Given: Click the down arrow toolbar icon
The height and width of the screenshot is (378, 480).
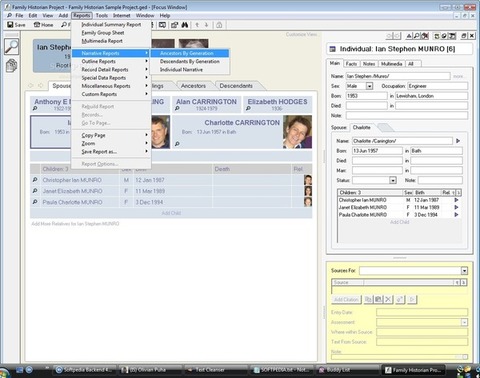Looking at the screenshot, I should point(206,25).
